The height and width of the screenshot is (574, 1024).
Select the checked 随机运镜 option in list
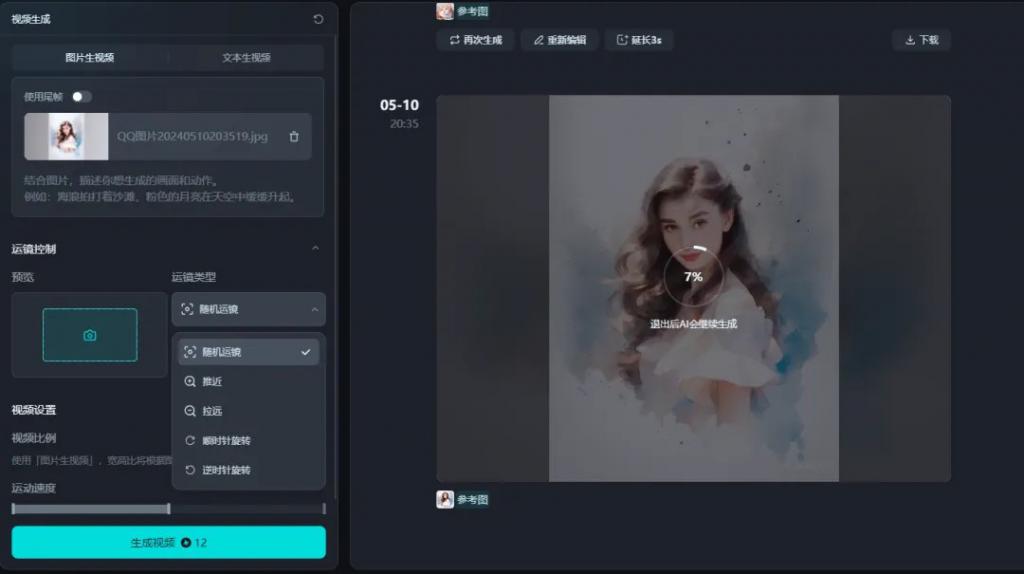coord(248,352)
